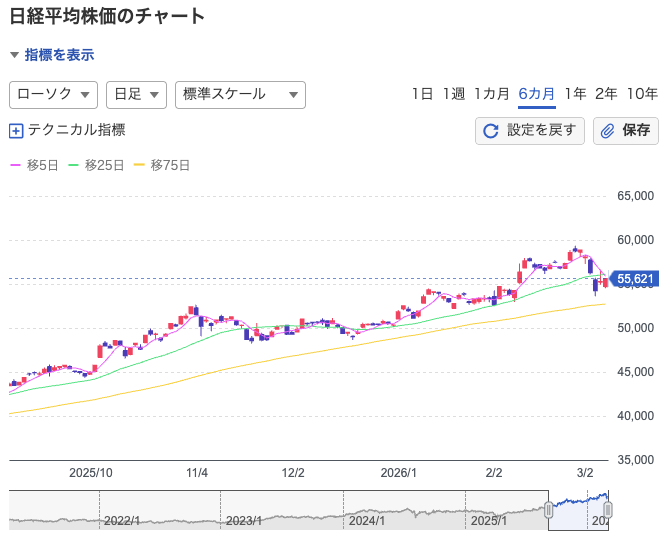Open the 標準スケール scale dropdown
Image resolution: width=666 pixels, height=544 pixels.
[x=240, y=94]
